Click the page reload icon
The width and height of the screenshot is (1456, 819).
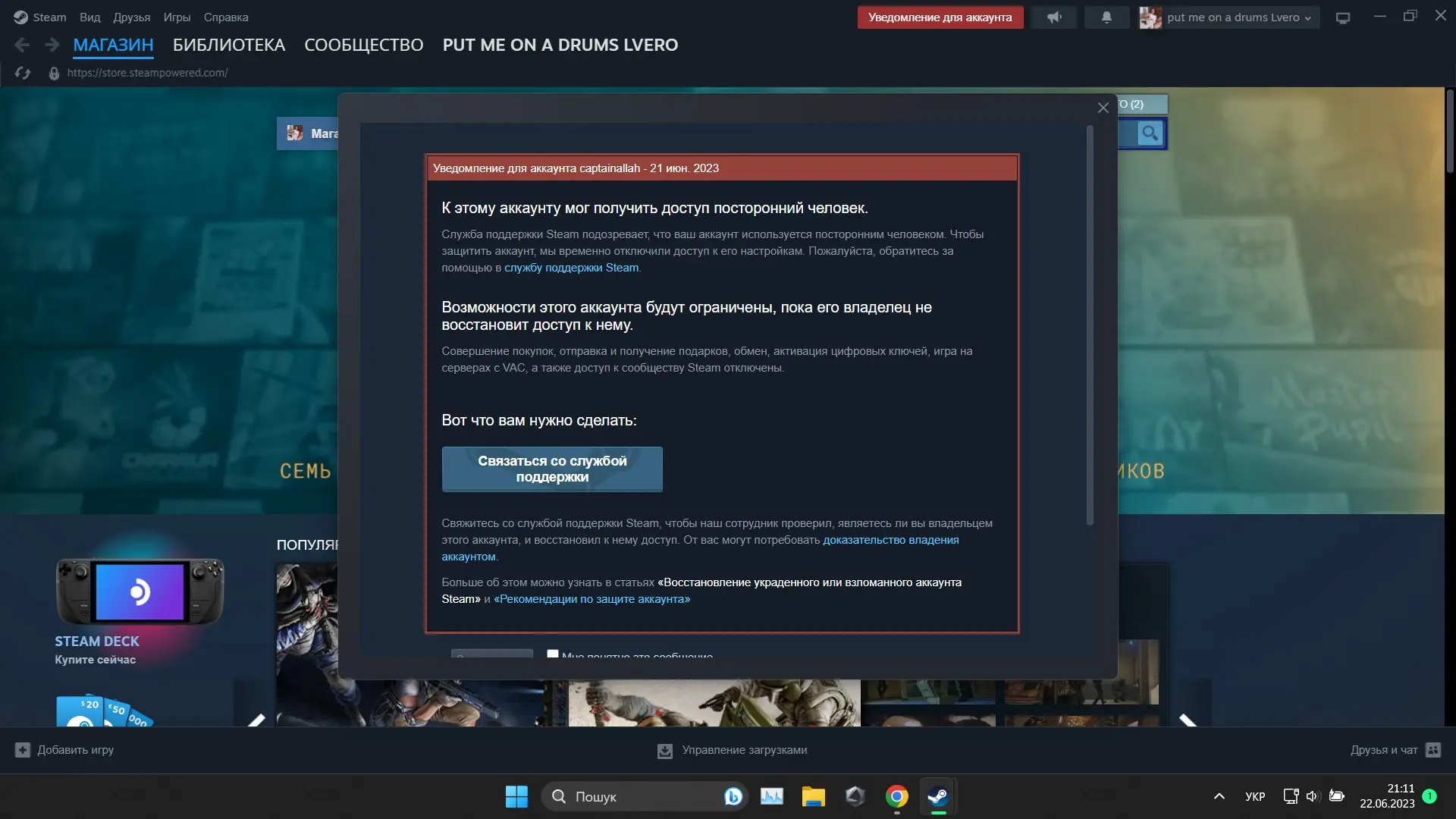coord(23,73)
